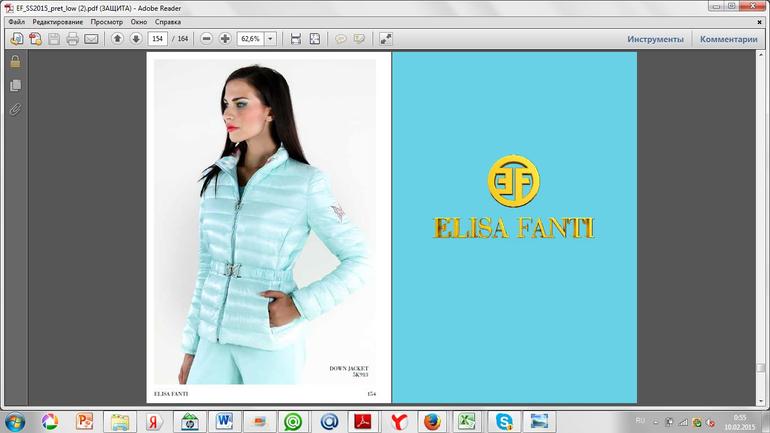Open Yandex Я shortcut in taskbar
770x433 pixels.
click(x=154, y=422)
